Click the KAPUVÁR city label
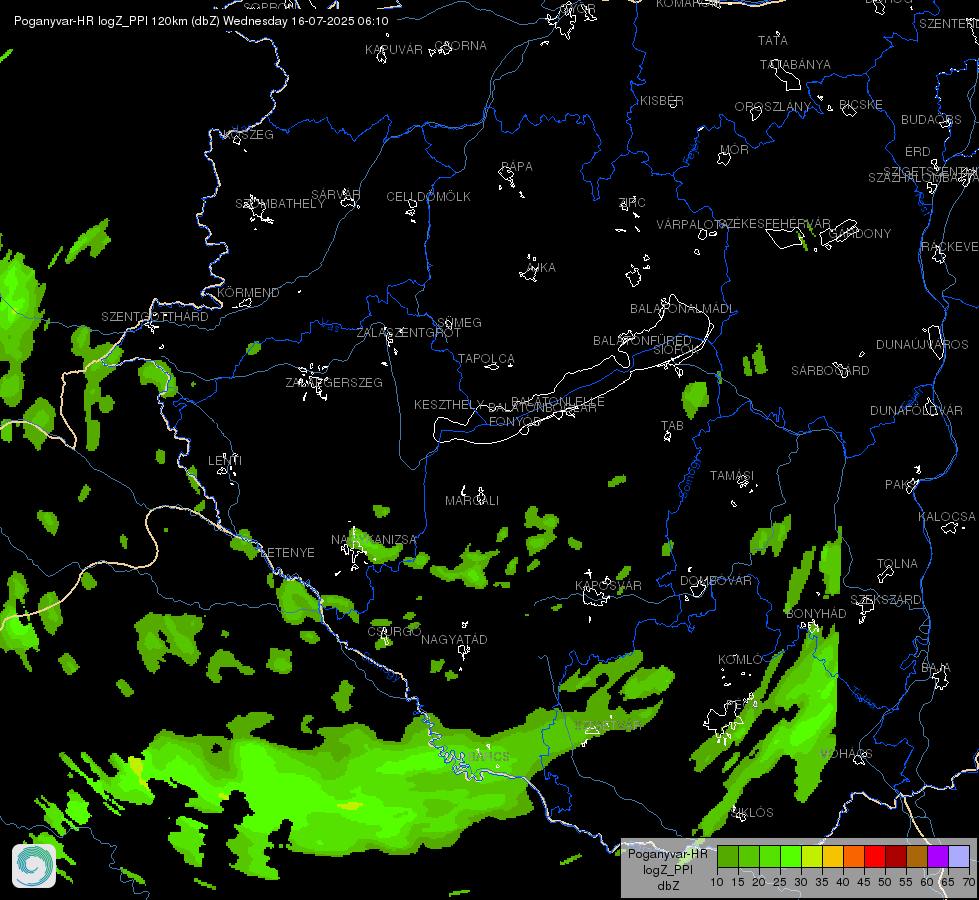 [x=393, y=50]
